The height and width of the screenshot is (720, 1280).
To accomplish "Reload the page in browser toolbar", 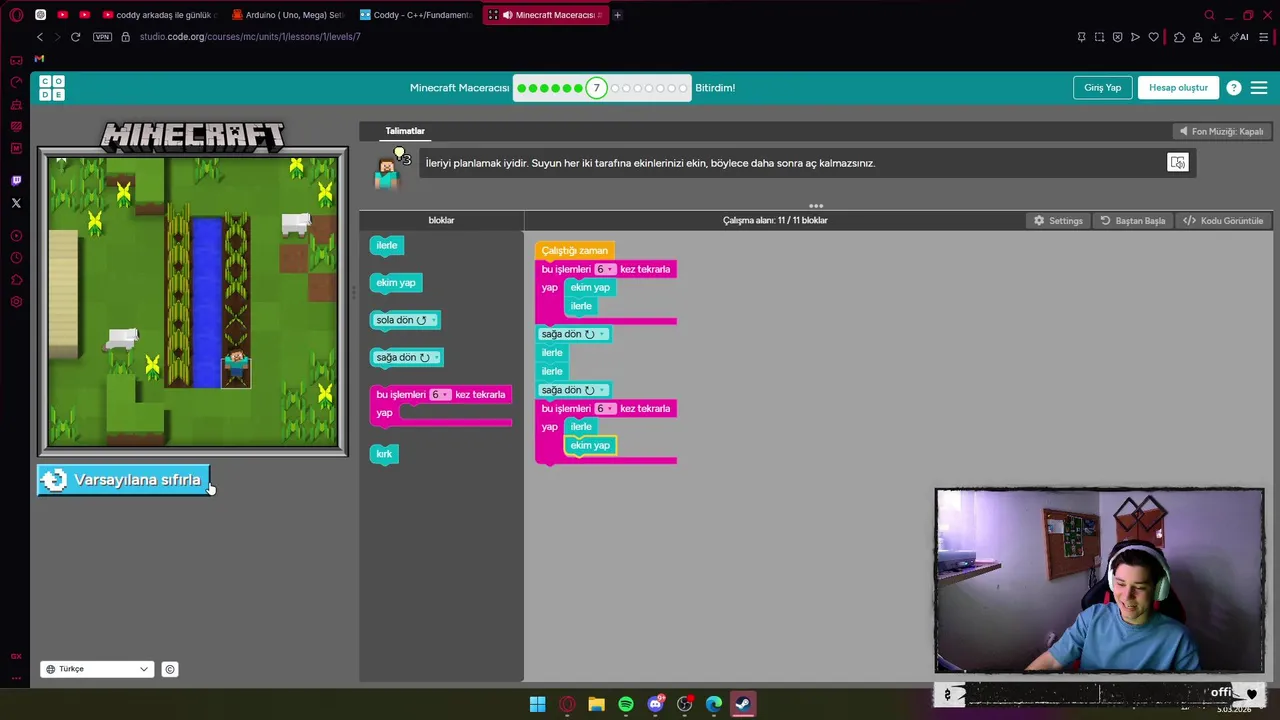I will coord(75,37).
